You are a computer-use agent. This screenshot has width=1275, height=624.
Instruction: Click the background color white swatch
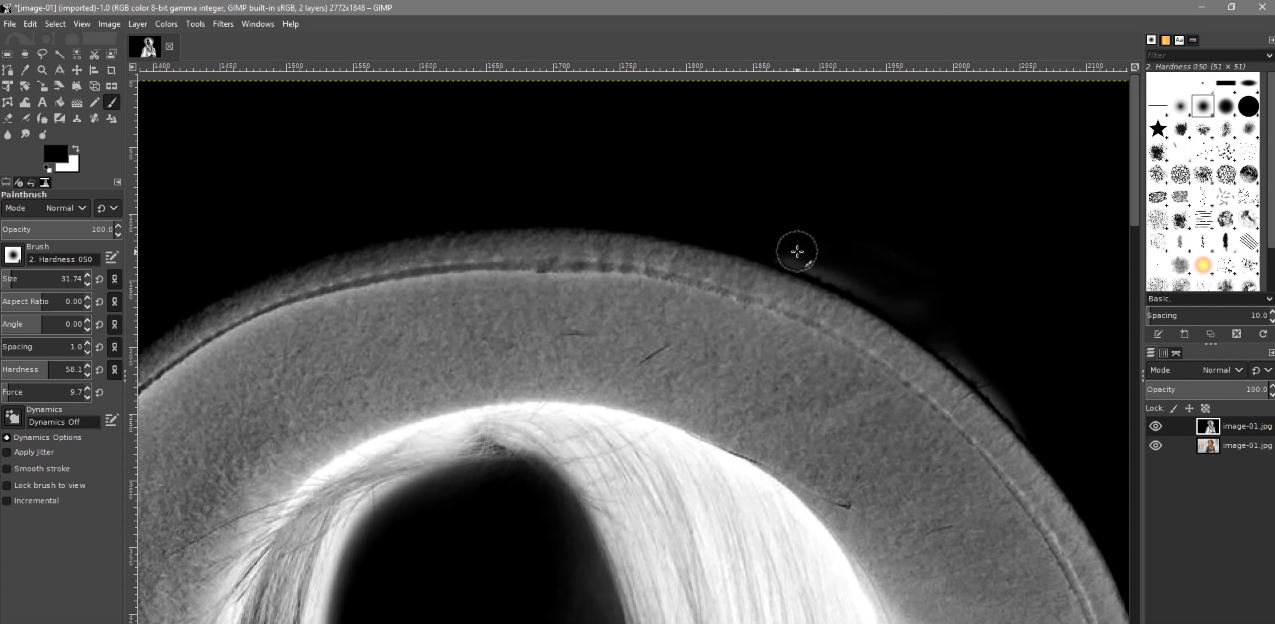[73, 166]
